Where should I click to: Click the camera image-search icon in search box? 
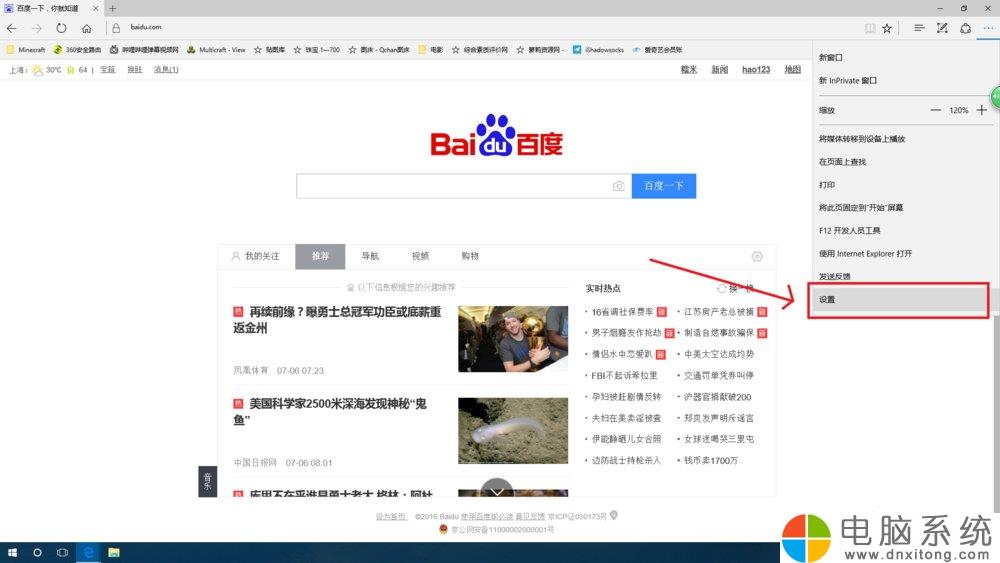click(x=618, y=186)
